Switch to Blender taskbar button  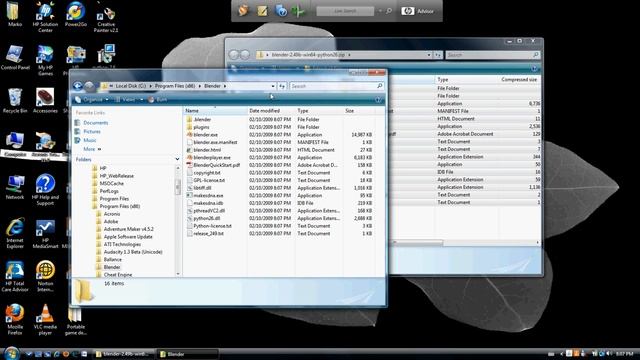[188, 354]
